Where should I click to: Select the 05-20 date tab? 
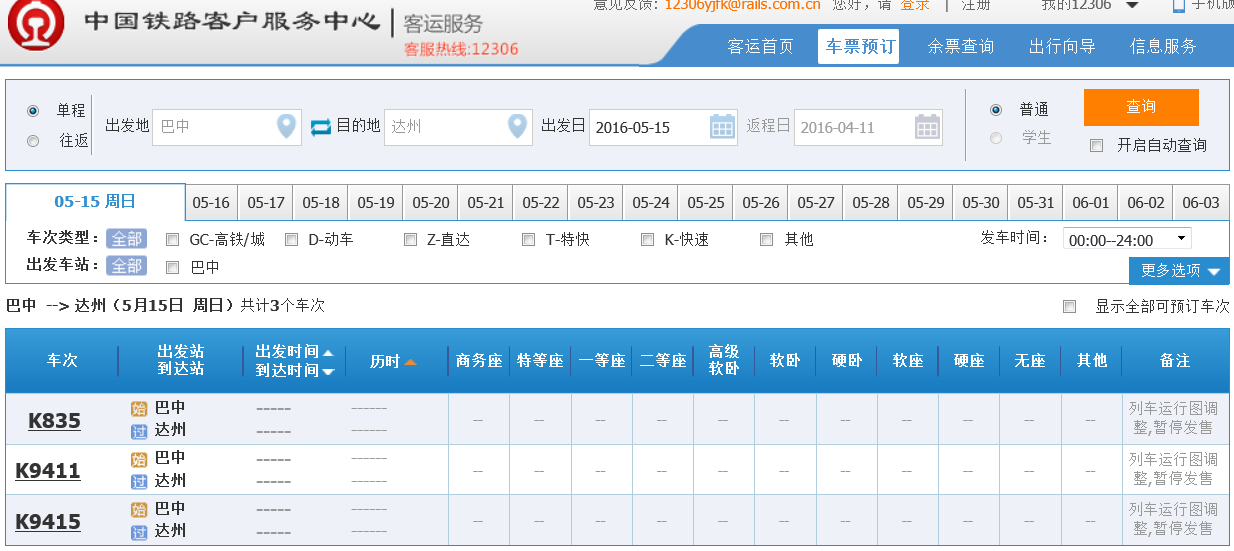[x=430, y=203]
